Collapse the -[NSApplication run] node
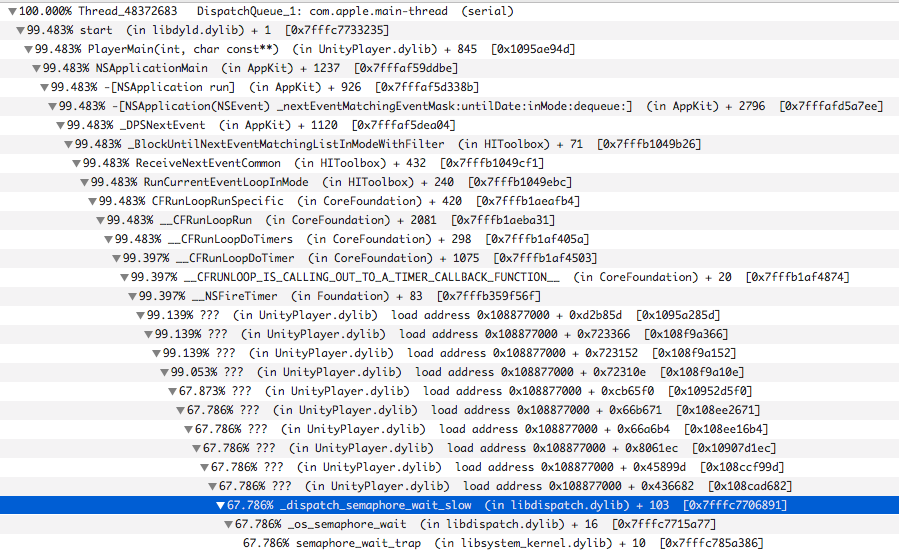This screenshot has height=553, width=899. (44, 88)
